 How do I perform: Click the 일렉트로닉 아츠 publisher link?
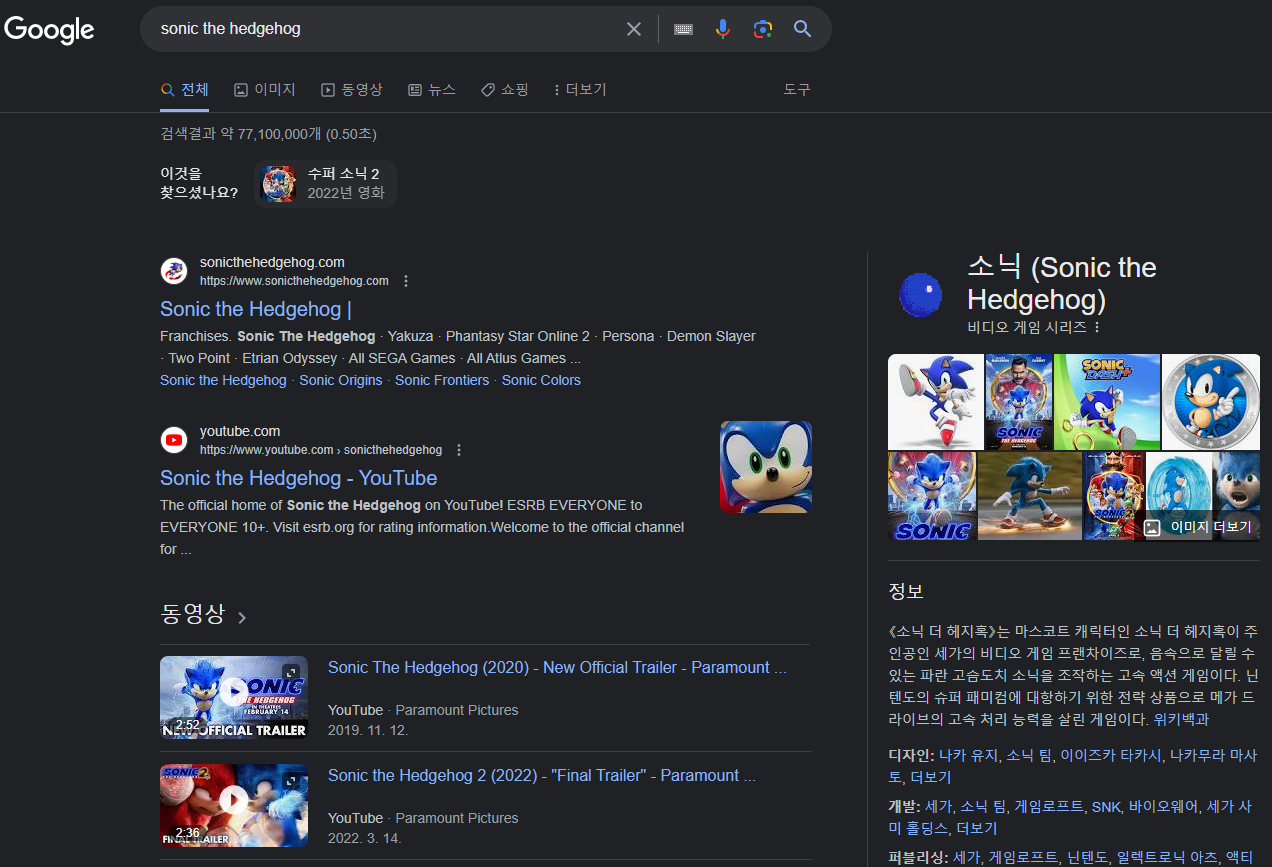(x=1166, y=857)
